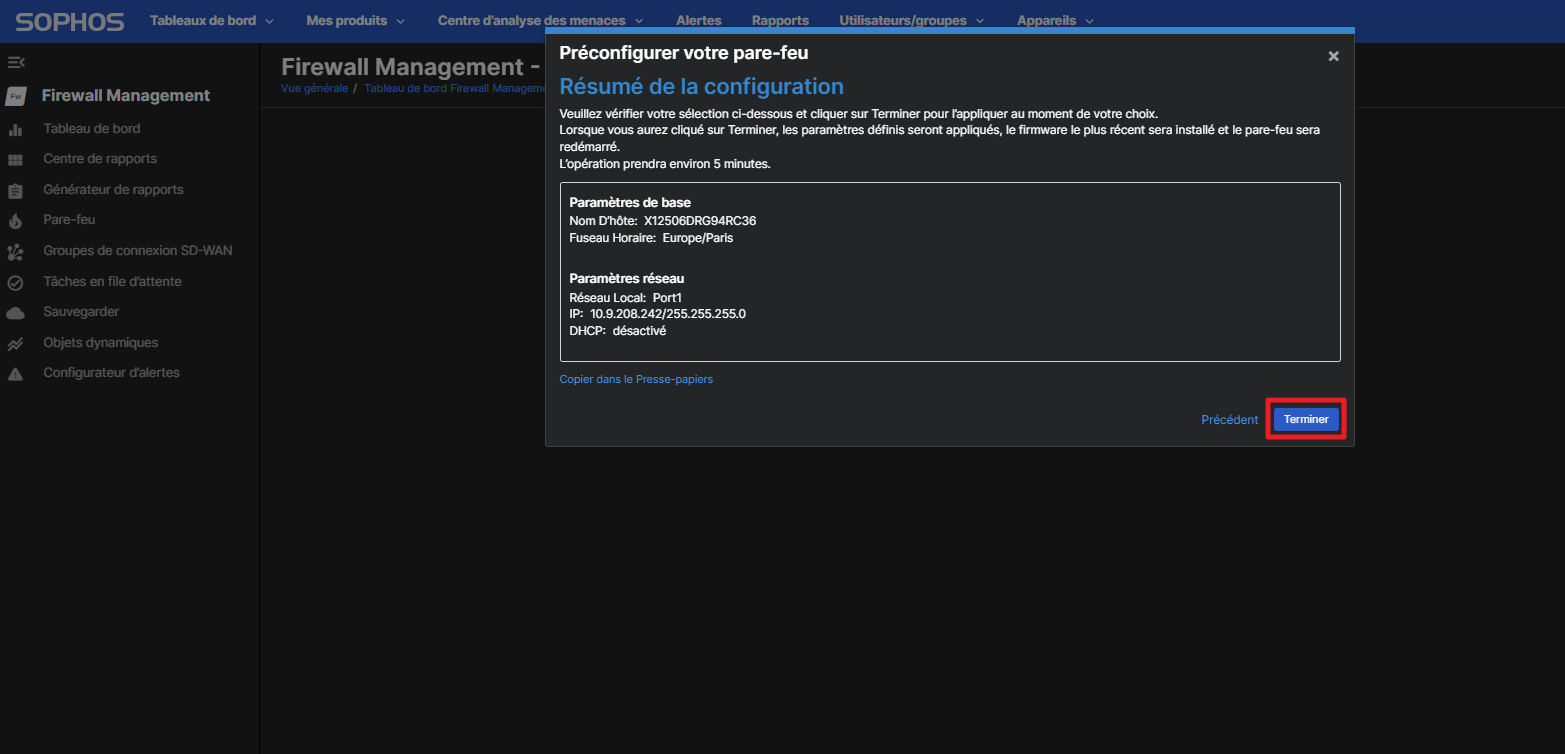
Task: Expand the Mes produits menu
Action: click(x=356, y=20)
